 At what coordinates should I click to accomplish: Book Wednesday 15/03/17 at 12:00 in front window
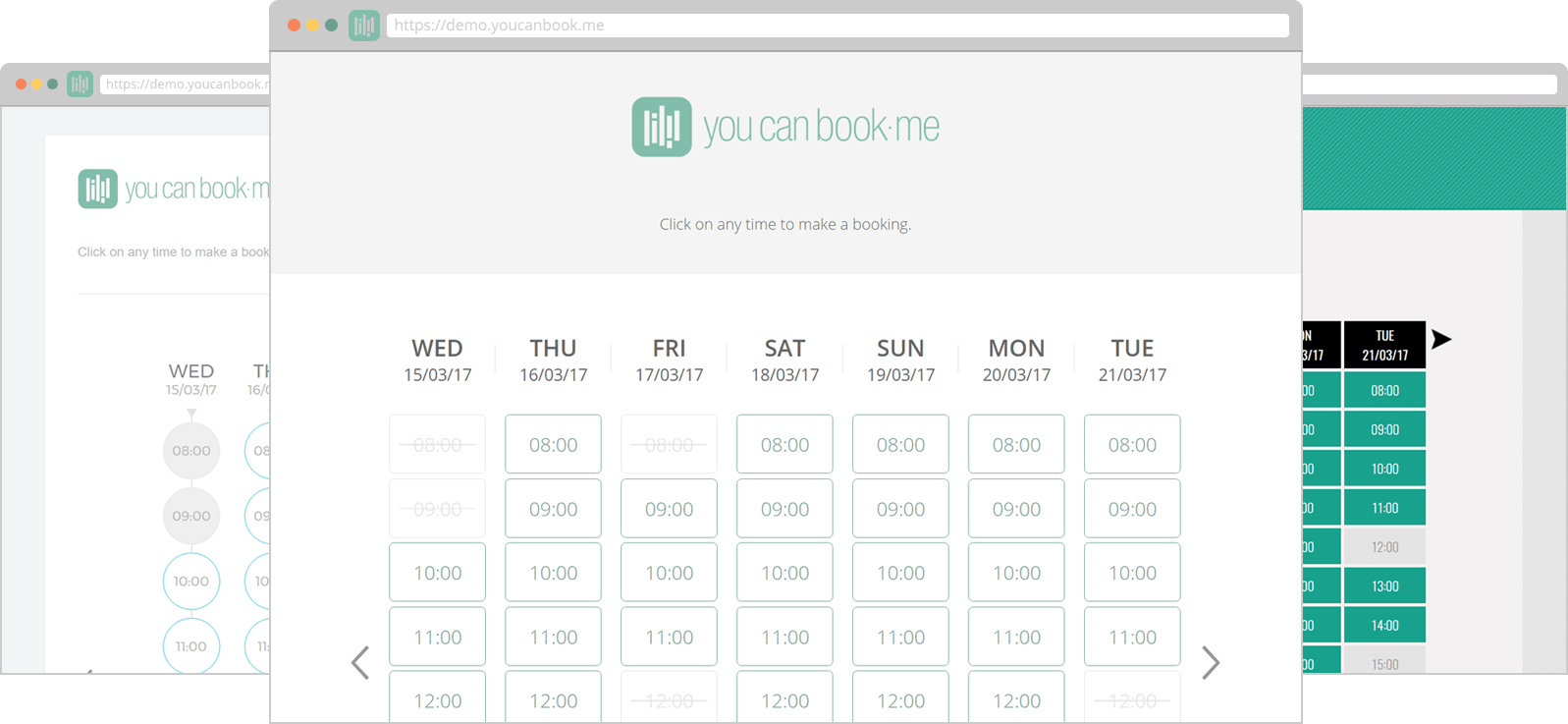(438, 697)
